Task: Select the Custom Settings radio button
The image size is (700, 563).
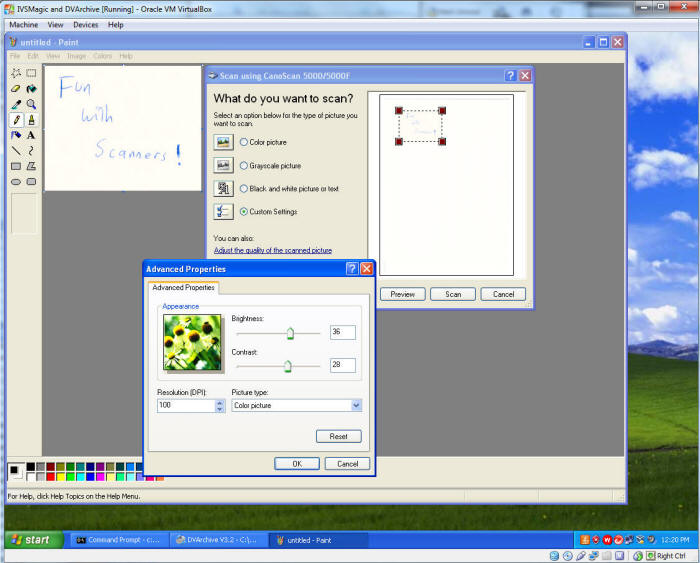Action: [x=244, y=212]
